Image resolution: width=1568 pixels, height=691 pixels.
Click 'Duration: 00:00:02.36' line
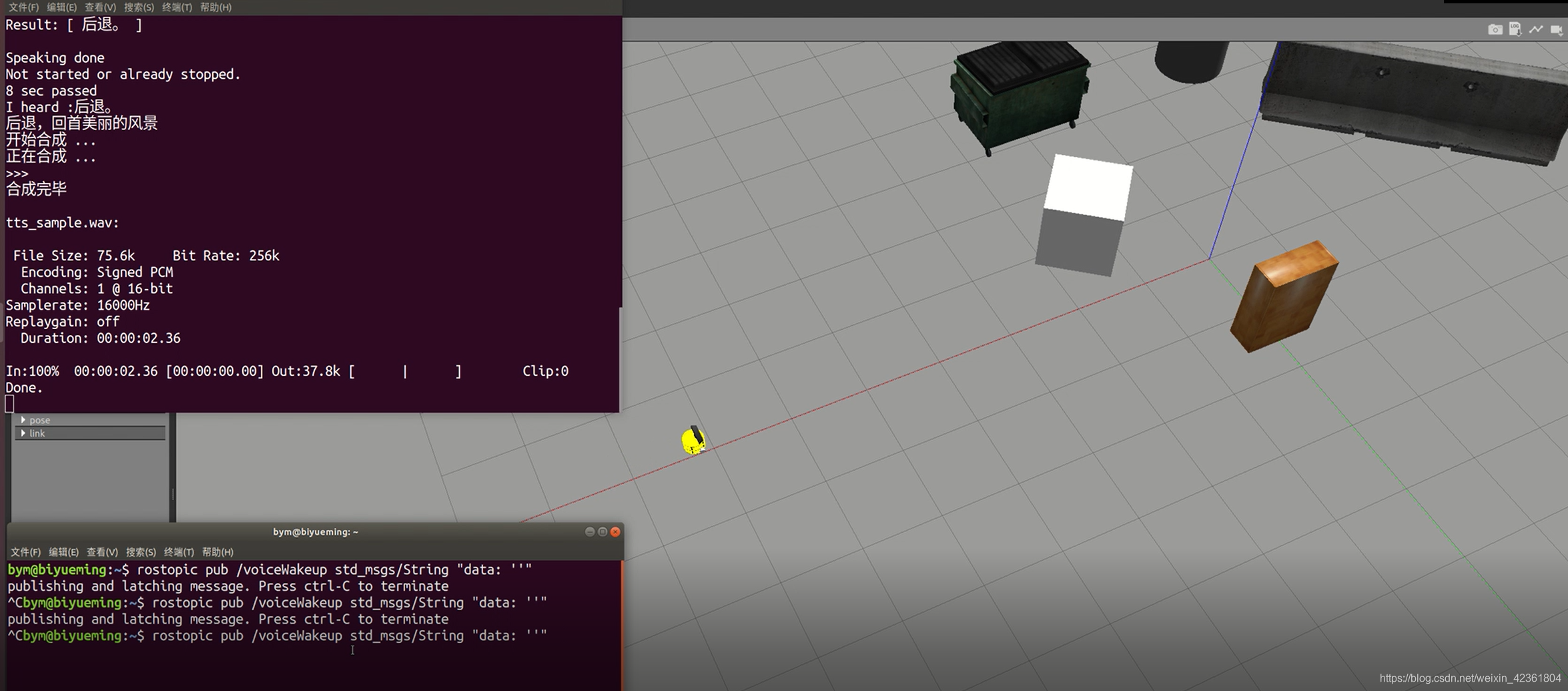click(x=101, y=338)
